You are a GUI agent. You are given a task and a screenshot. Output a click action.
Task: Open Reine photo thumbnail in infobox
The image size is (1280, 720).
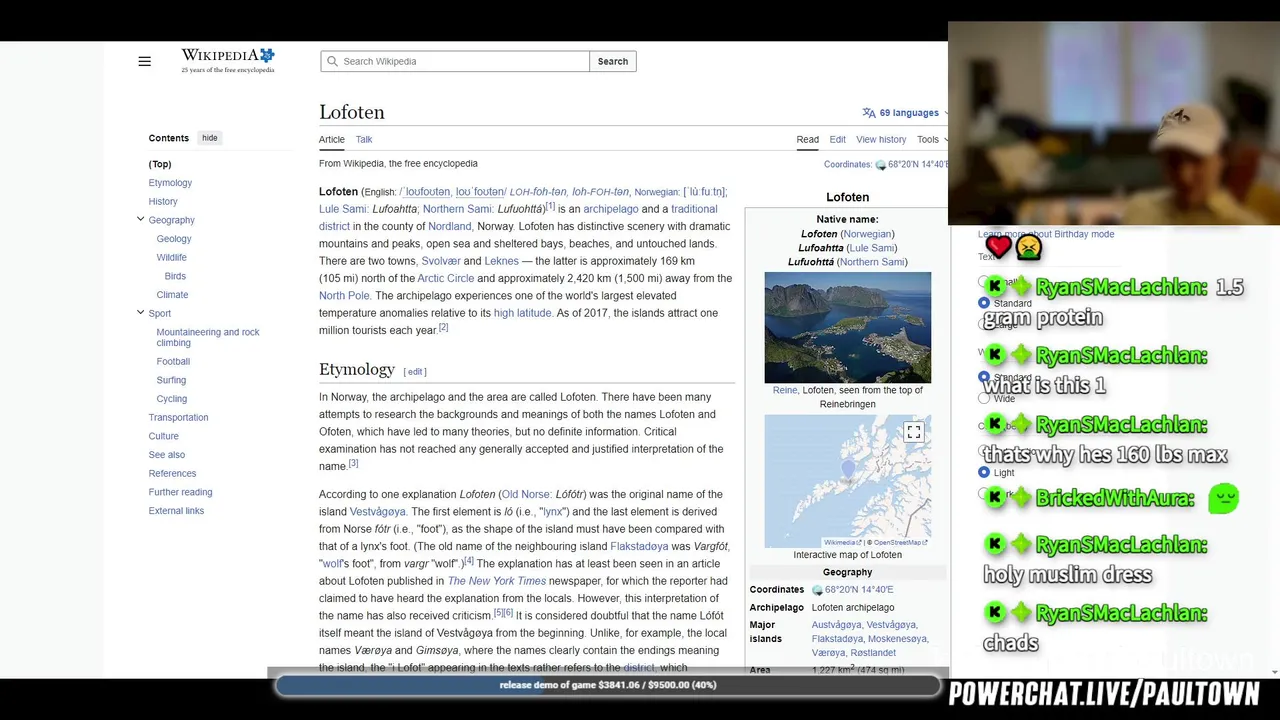848,328
